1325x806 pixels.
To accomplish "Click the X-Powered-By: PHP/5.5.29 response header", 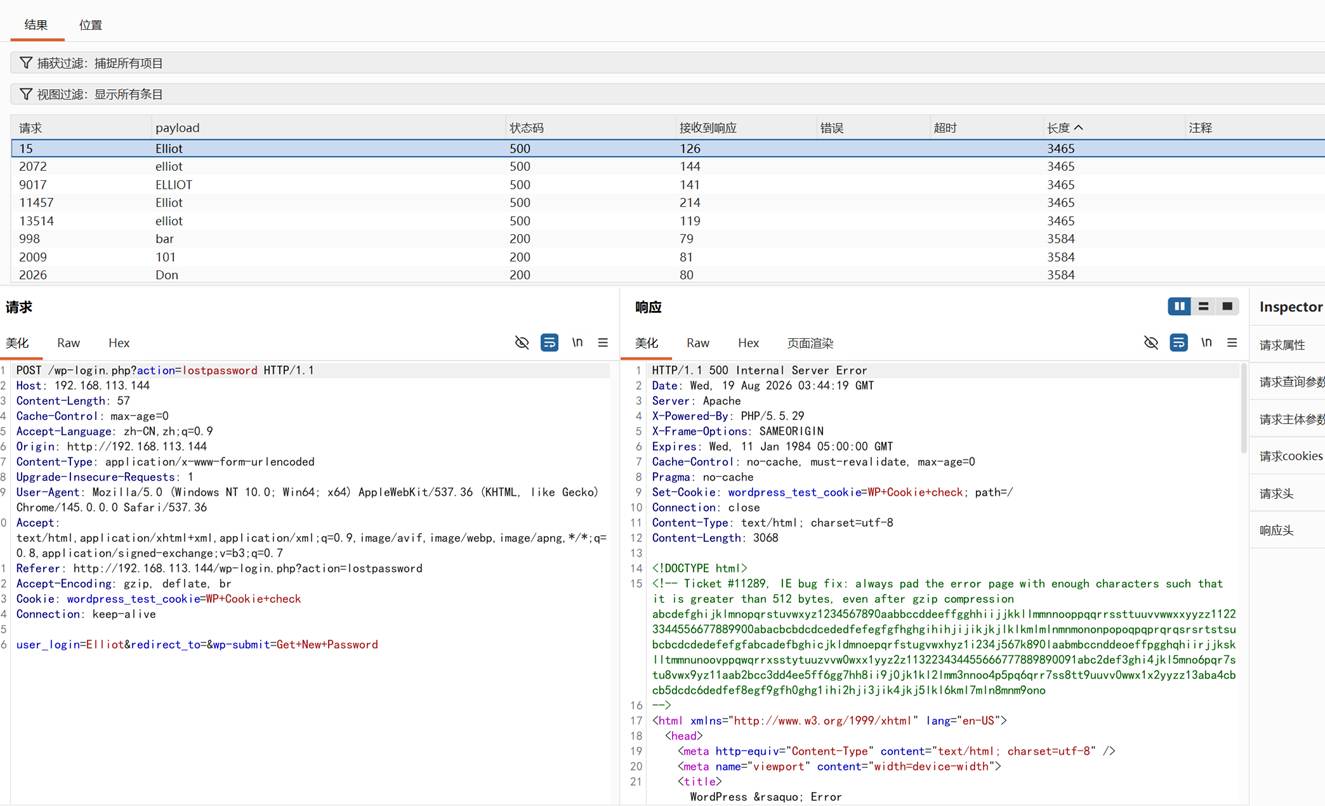I will click(728, 416).
